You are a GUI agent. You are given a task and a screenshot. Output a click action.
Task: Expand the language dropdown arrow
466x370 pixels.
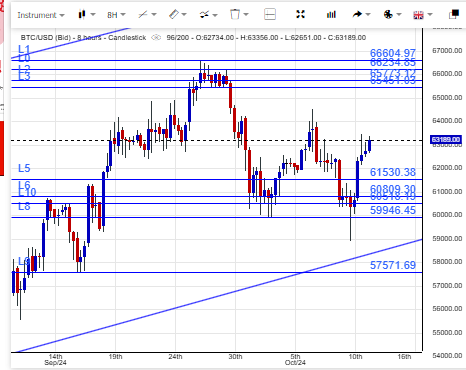tap(430, 14)
